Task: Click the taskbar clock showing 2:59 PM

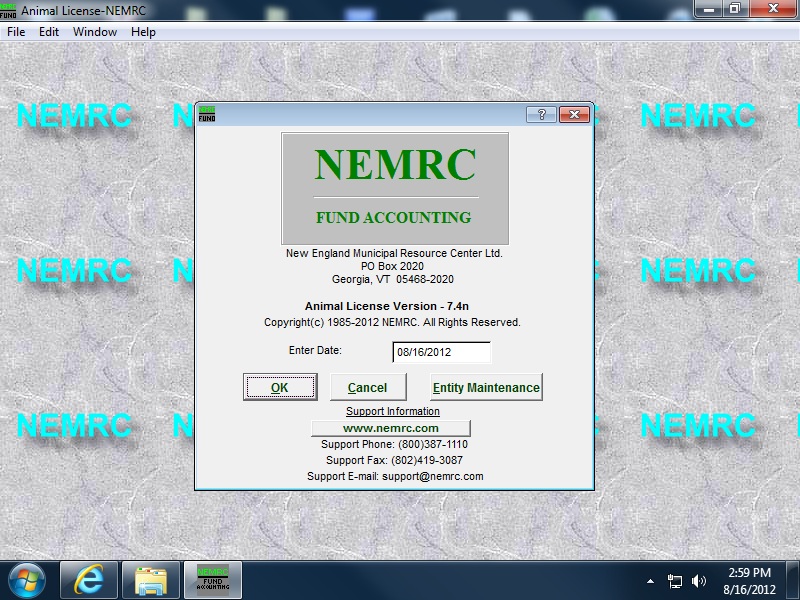Action: (x=749, y=581)
